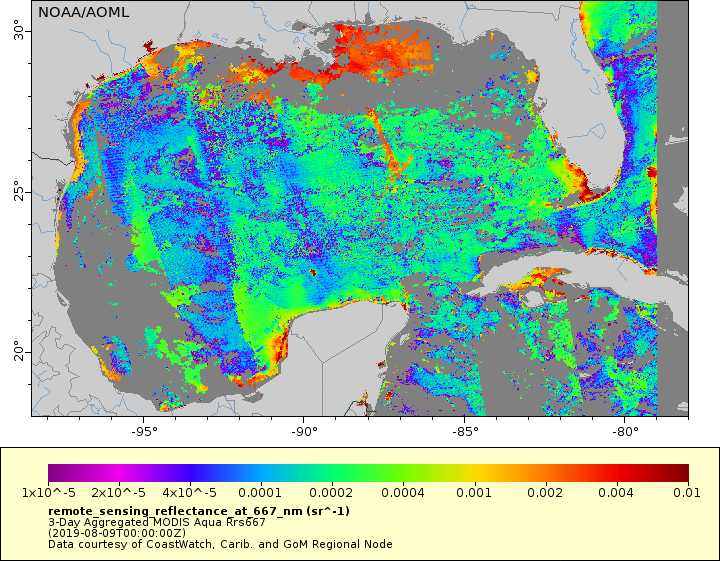Click the 2x10^-5 colorbar tick label
720x561 pixels.
pos(118,493)
